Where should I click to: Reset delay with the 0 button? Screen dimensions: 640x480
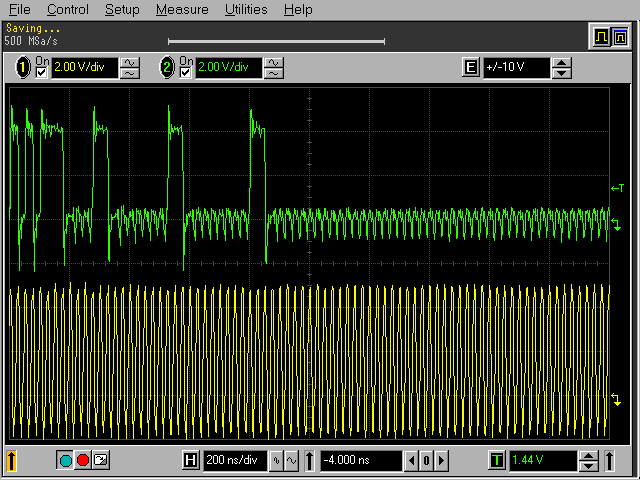pyautogui.click(x=426, y=461)
